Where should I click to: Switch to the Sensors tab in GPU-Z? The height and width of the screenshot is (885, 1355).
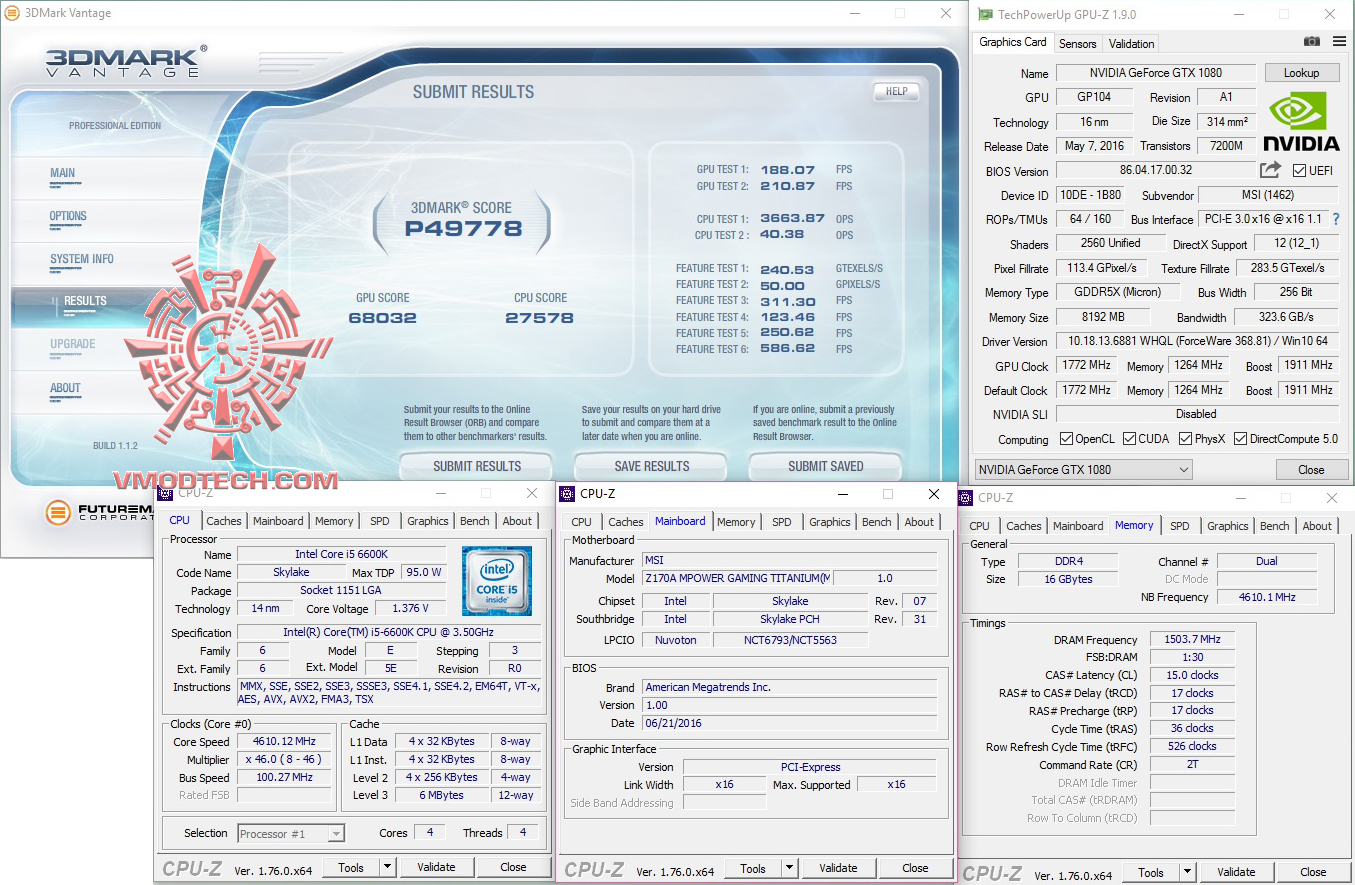coord(1077,43)
